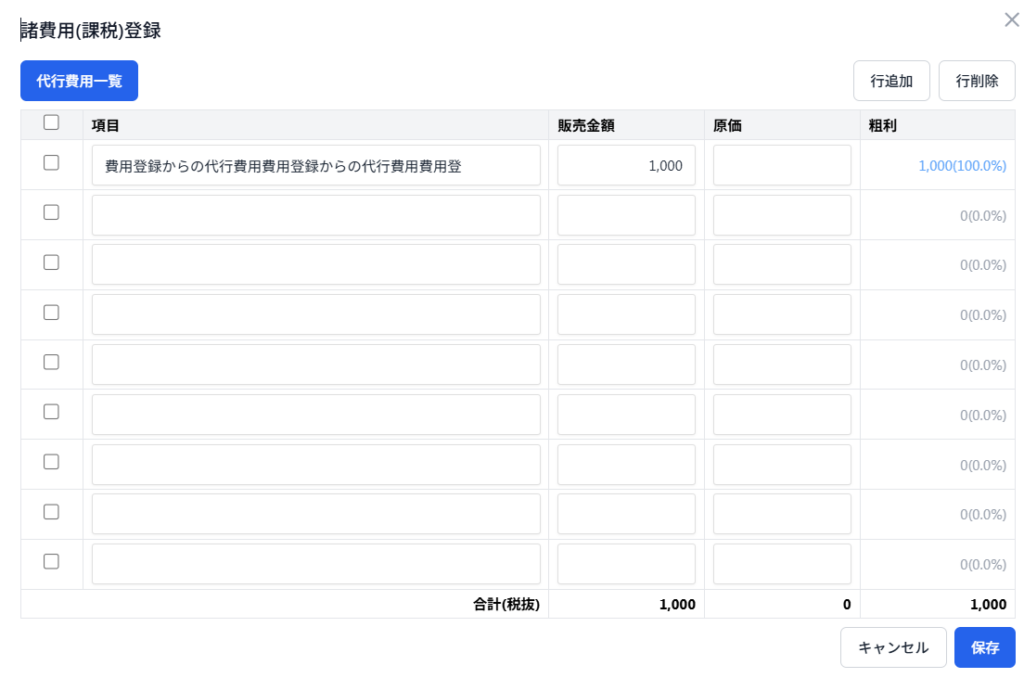Viewport: 1024px width, 678px height.
Task: Close the 諸費用(課税)登録 dialog with X
Action: (1011, 20)
